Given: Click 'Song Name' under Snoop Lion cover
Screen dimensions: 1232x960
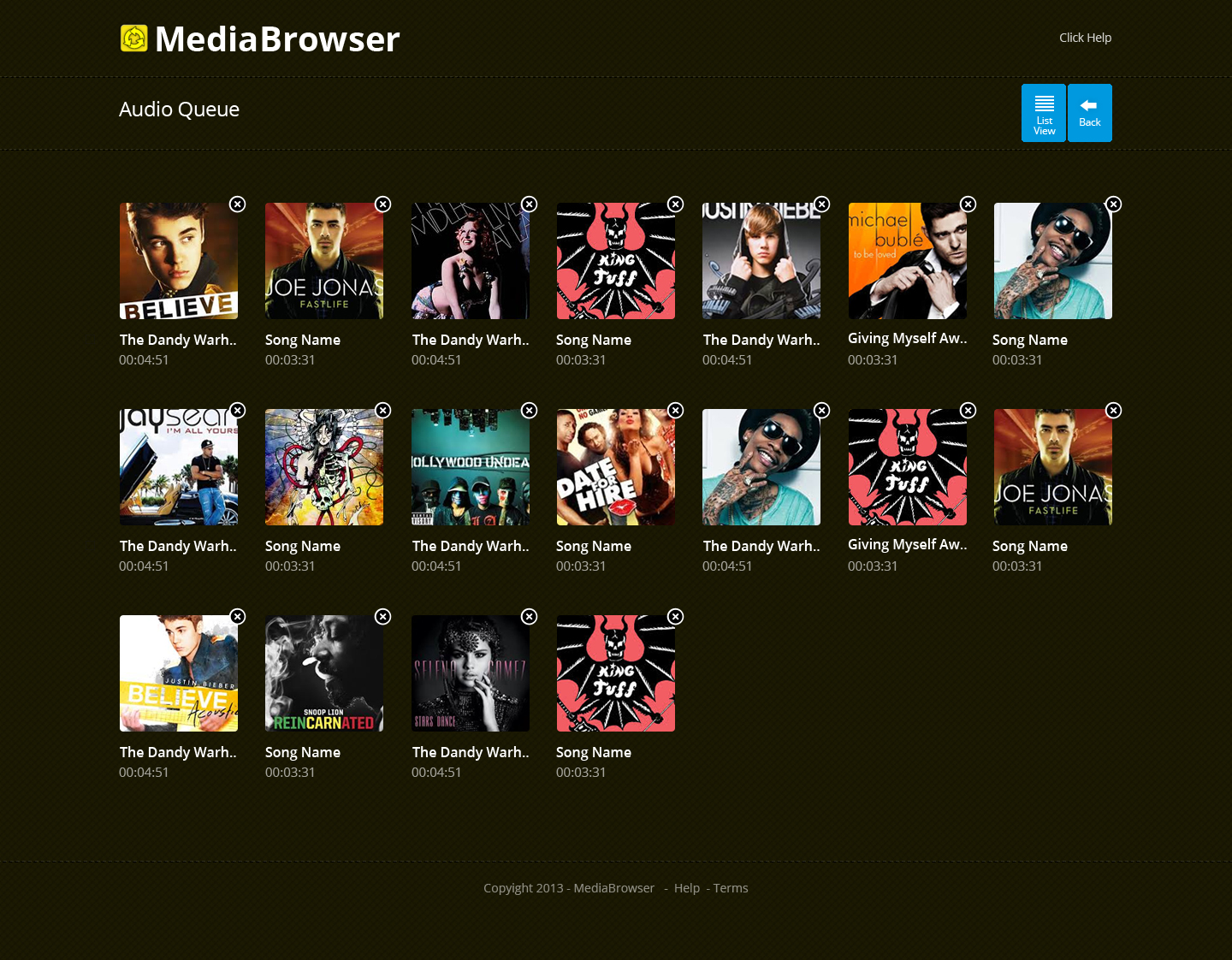Looking at the screenshot, I should tap(303, 752).
